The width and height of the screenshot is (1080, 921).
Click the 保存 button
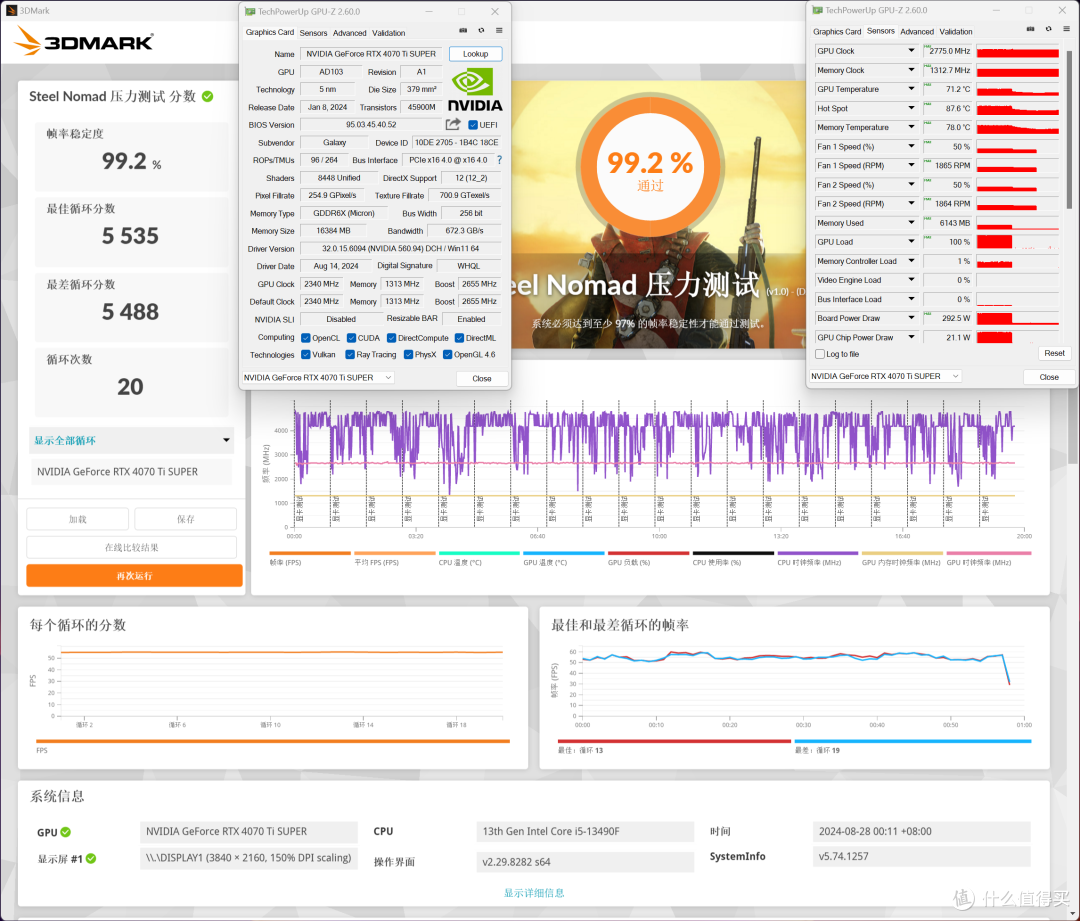coord(186,519)
